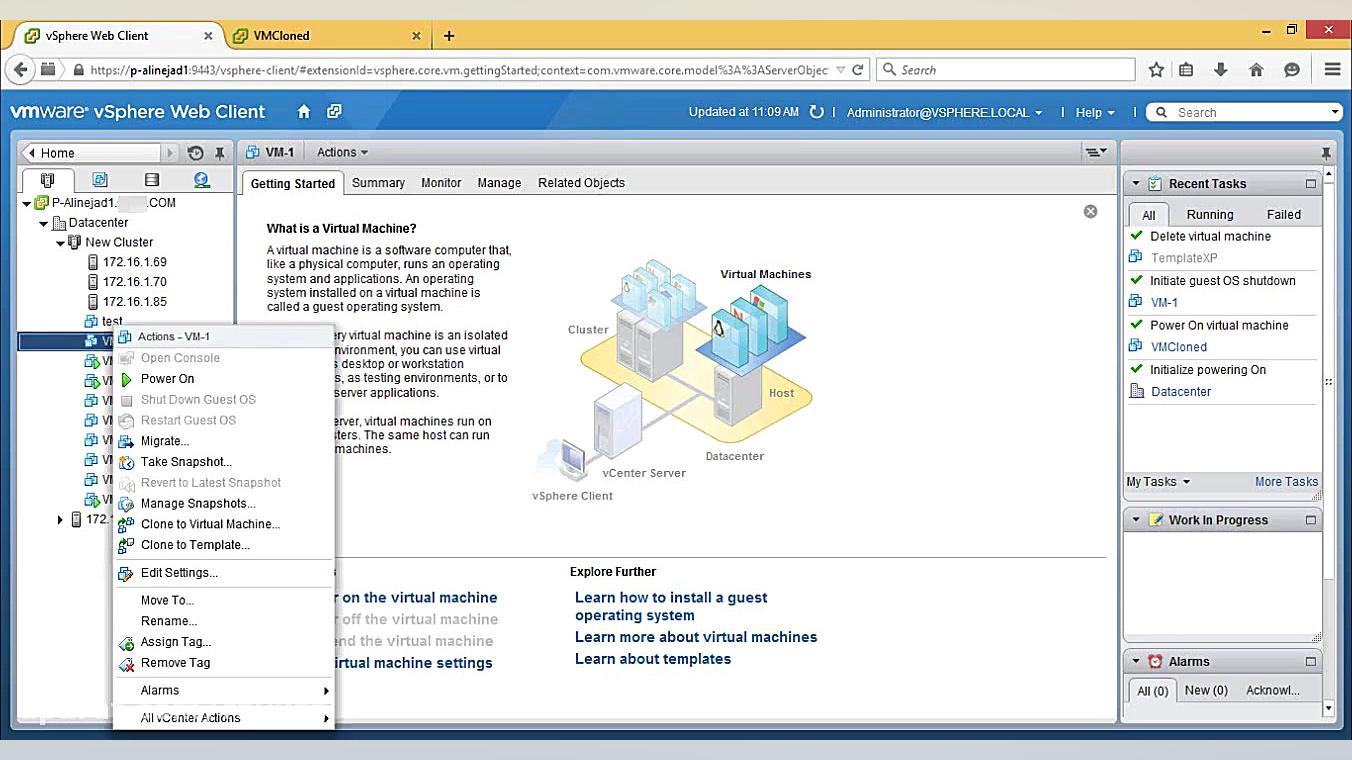The height and width of the screenshot is (760, 1352).
Task: Click the Take Snapshot icon in the menu
Action: click(x=126, y=462)
